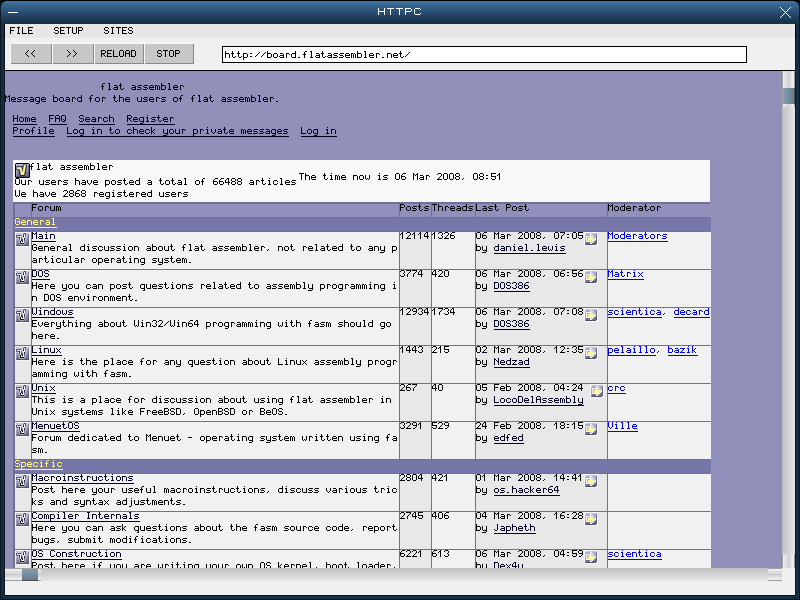Reload the page with RELOAD button
Image resolution: width=800 pixels, height=600 pixels.
tap(118, 54)
